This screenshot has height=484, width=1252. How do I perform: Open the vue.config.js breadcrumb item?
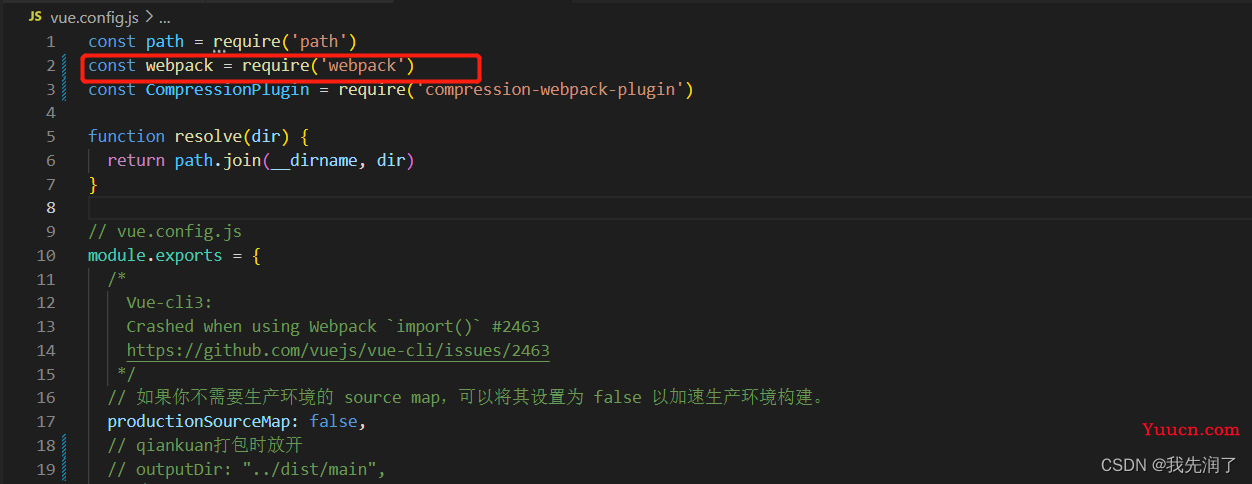[x=96, y=17]
